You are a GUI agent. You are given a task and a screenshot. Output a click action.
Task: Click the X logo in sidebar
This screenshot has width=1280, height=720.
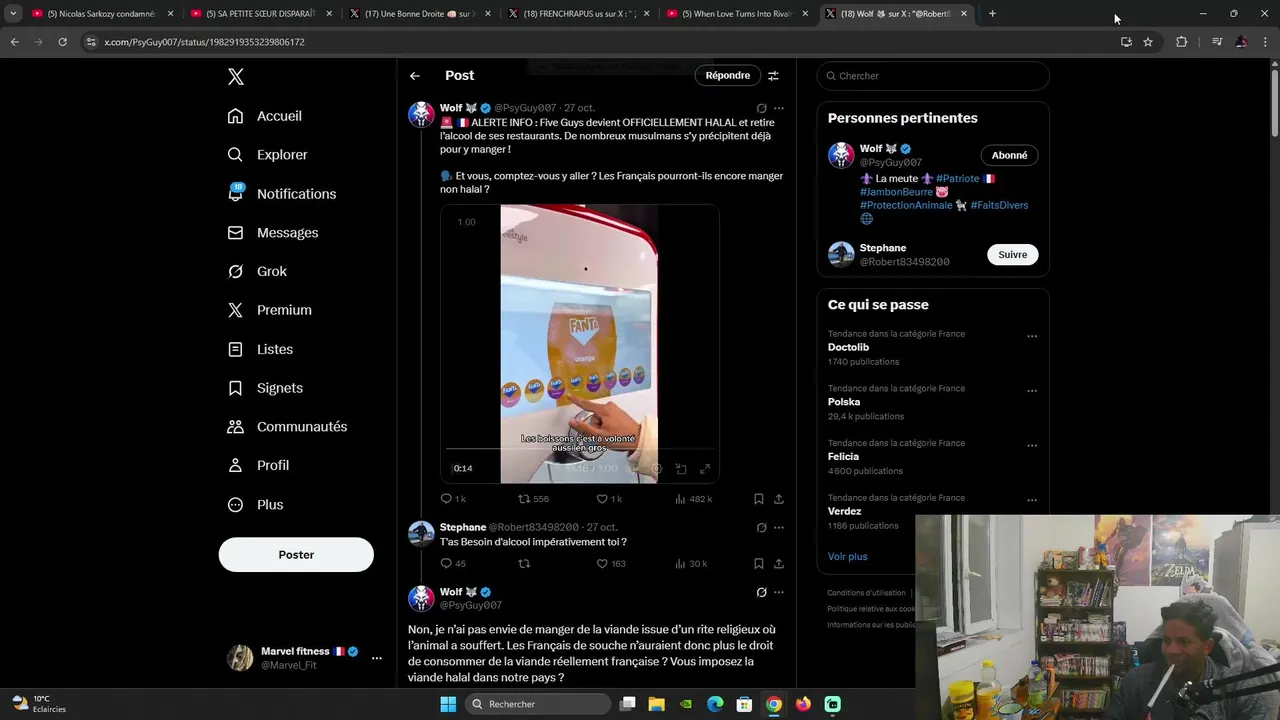pyautogui.click(x=235, y=77)
